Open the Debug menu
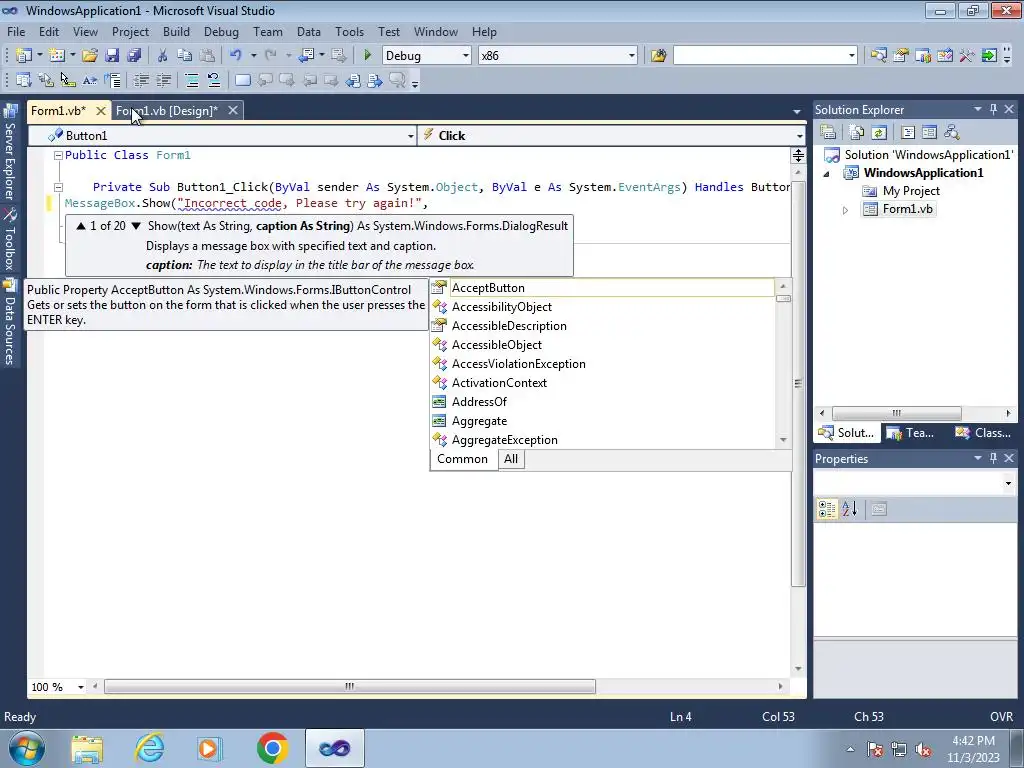This screenshot has height=768, width=1024. (x=221, y=31)
